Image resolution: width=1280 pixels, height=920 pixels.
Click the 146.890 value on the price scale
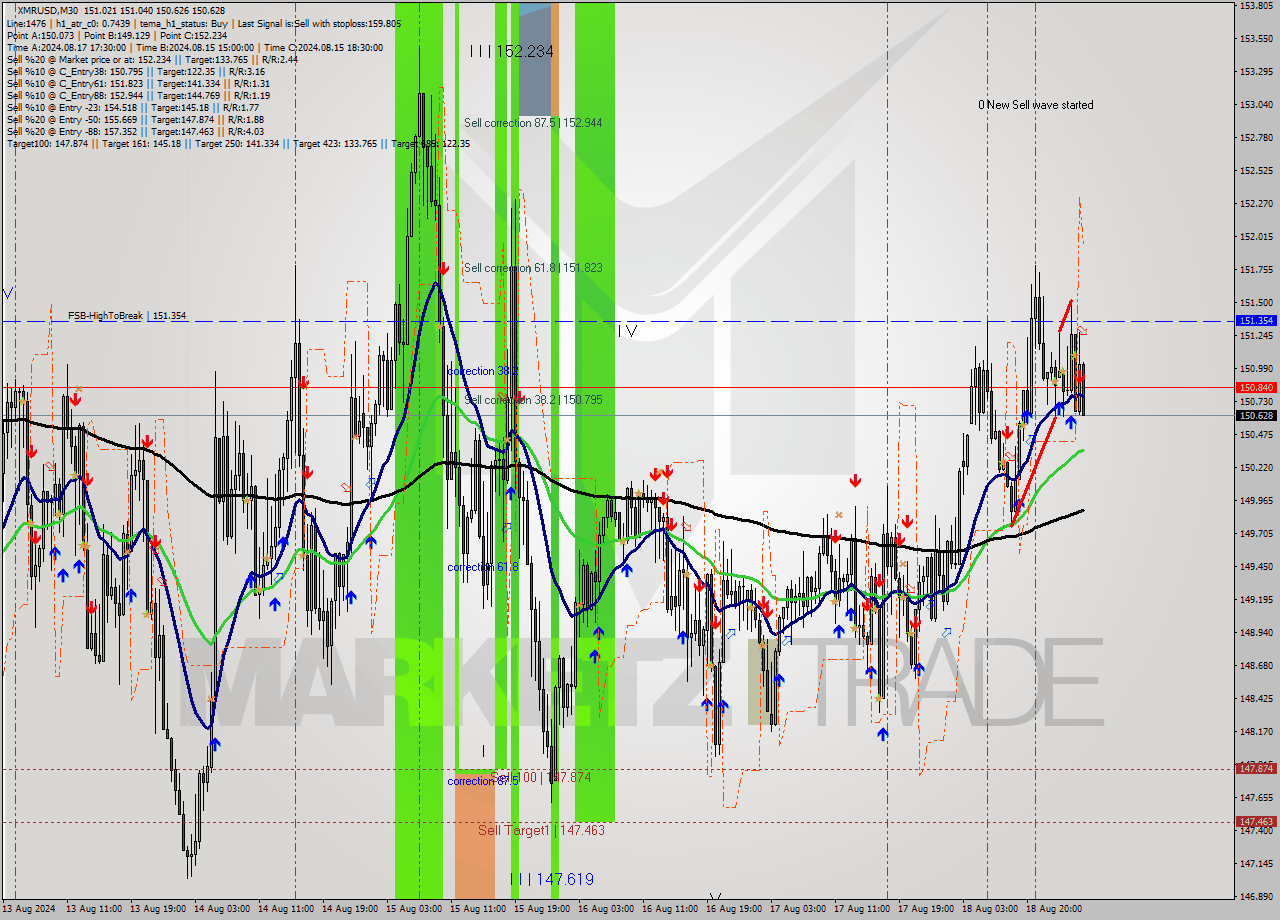coord(1256,896)
